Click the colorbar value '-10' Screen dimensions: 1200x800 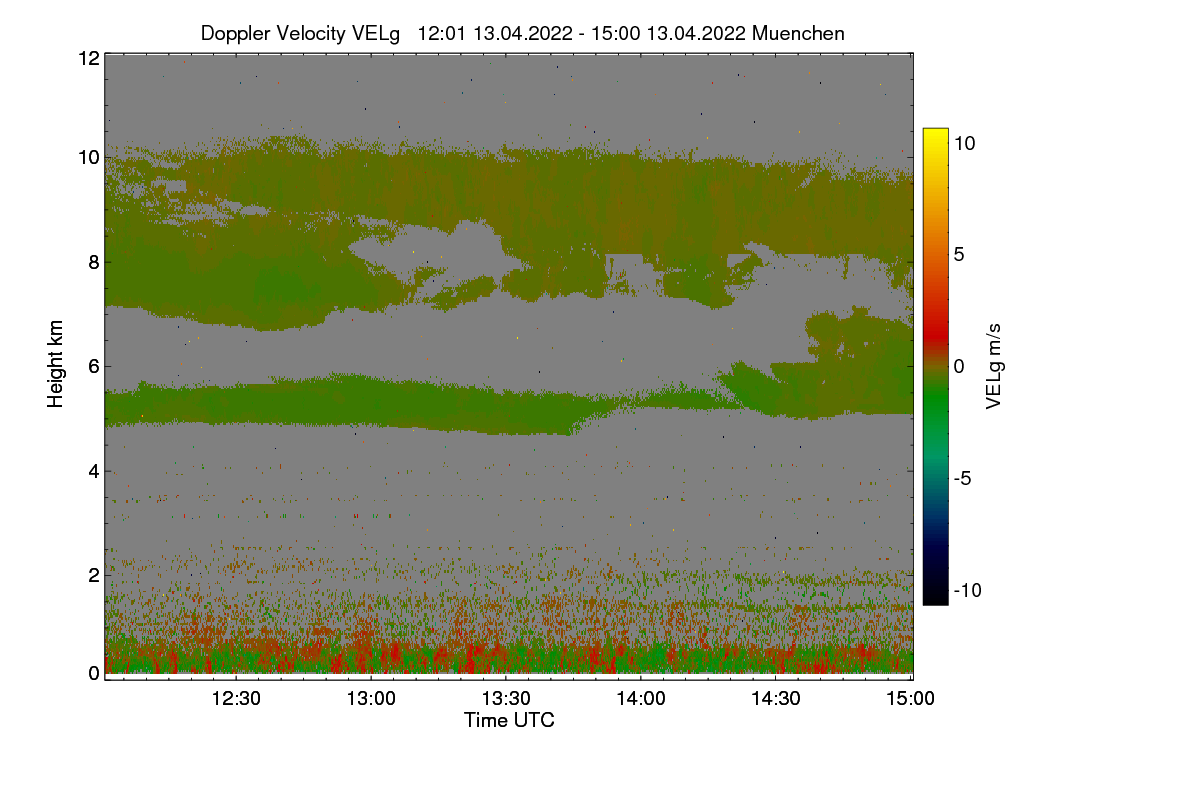coord(967,590)
